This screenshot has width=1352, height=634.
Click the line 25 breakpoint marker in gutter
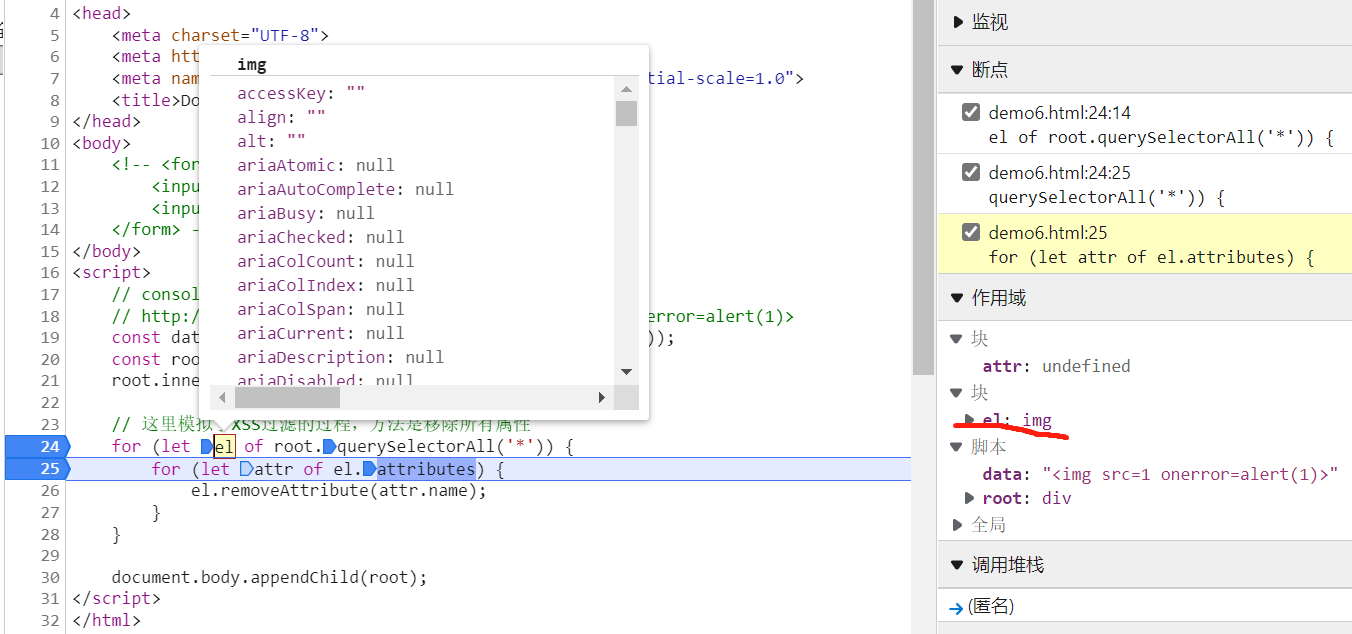point(36,469)
